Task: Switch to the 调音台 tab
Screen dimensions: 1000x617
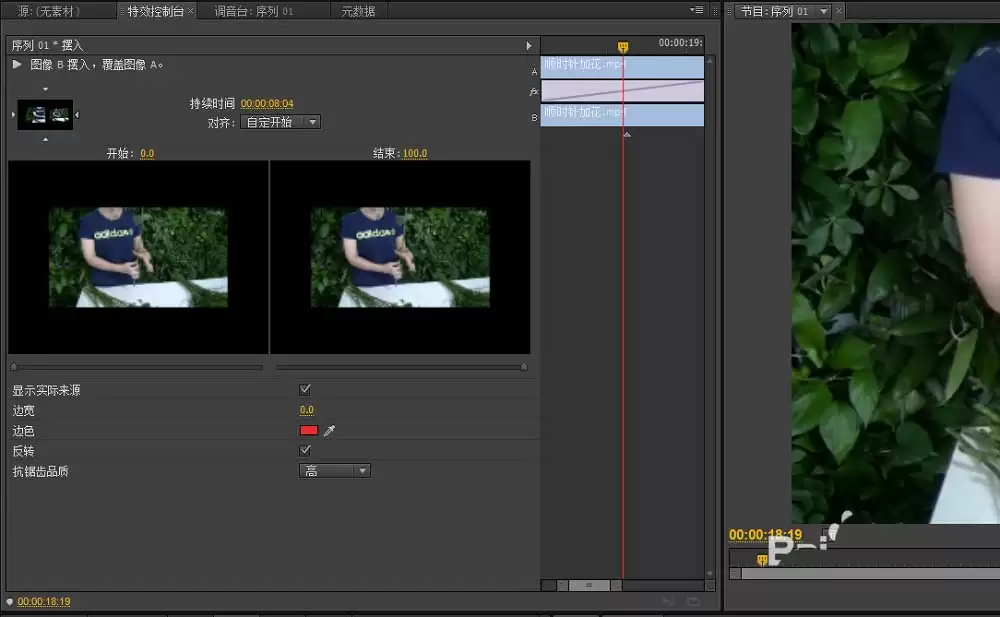Action: [253, 11]
